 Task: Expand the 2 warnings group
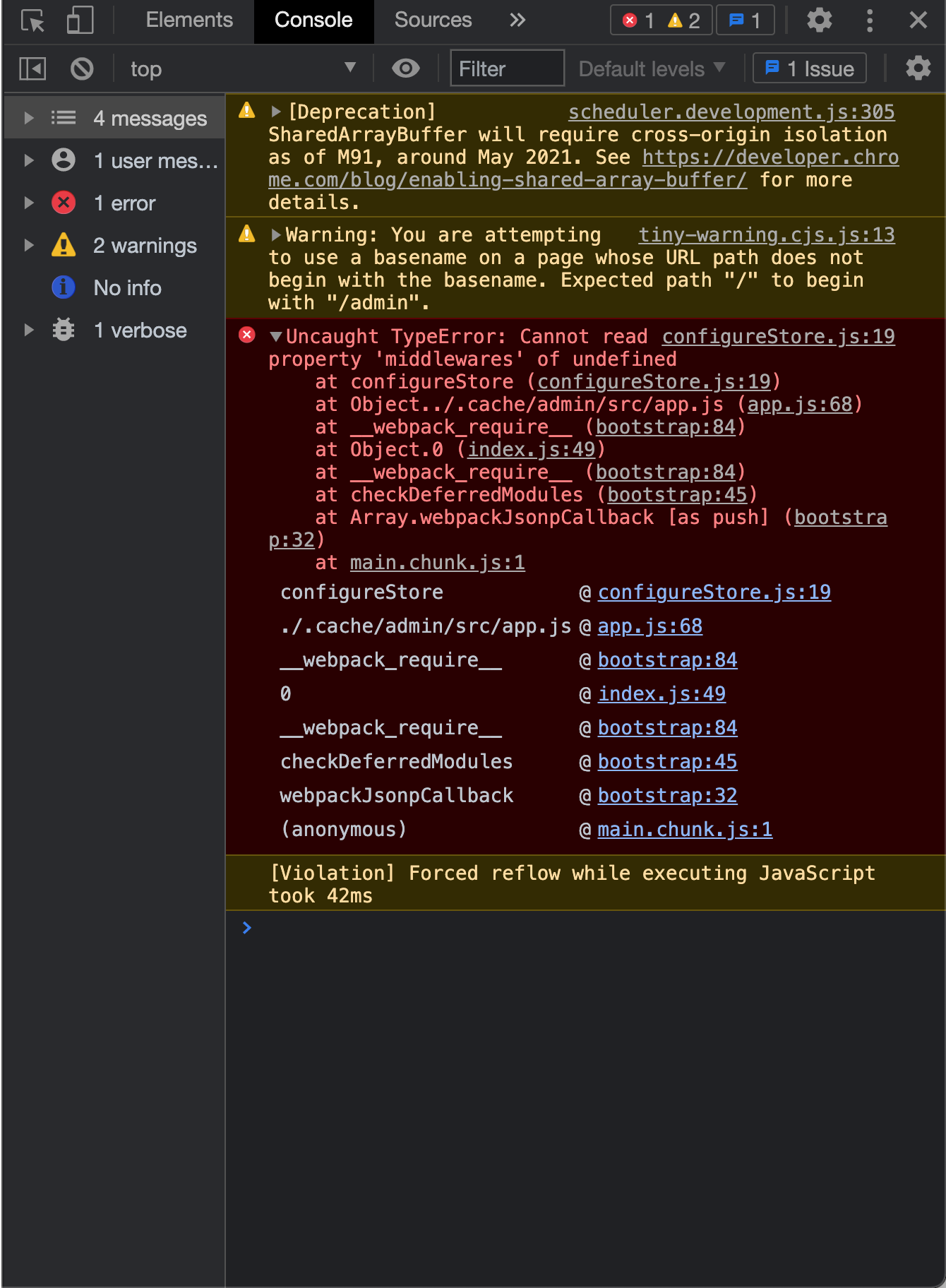click(x=29, y=245)
